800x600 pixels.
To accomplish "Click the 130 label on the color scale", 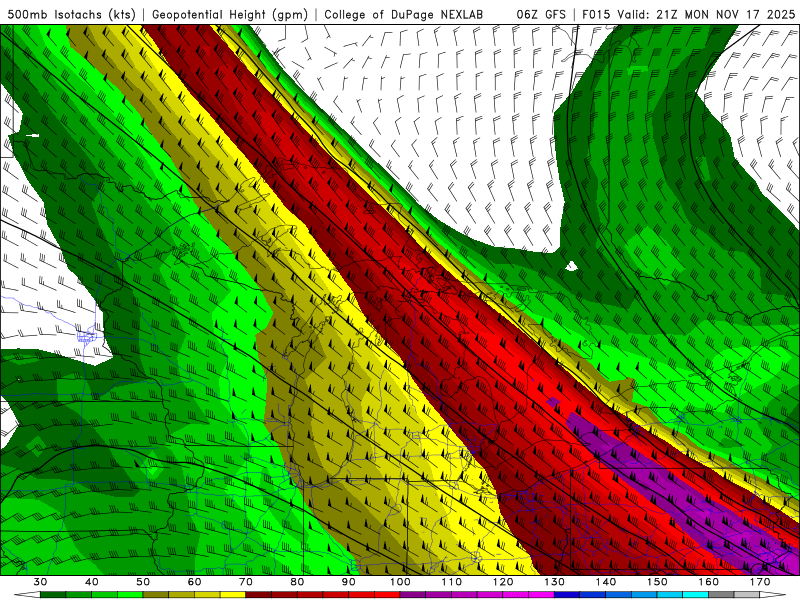I will 554,582.
